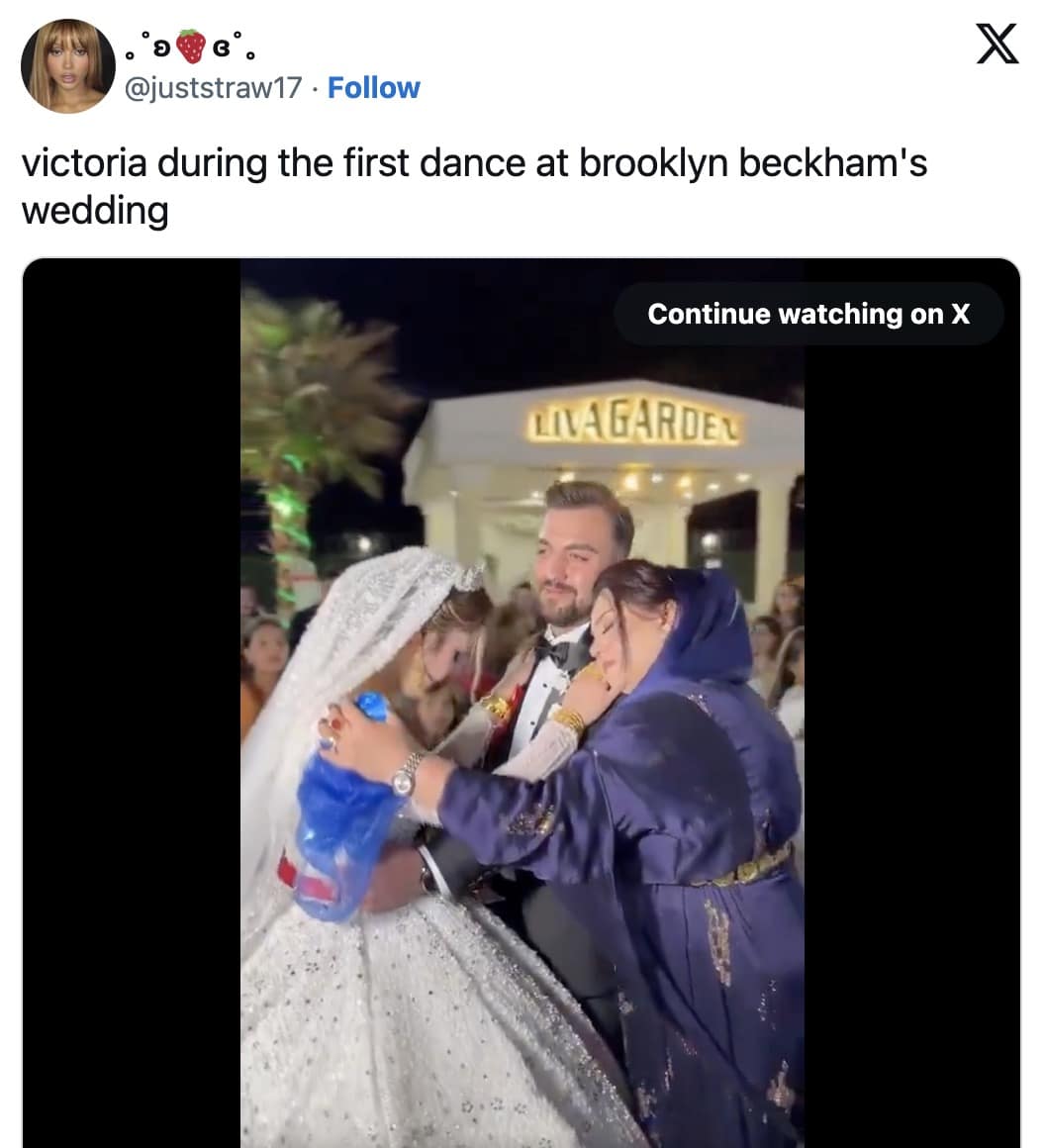Play the embedded wedding video
This screenshot has width=1045, height=1148.
click(522, 703)
